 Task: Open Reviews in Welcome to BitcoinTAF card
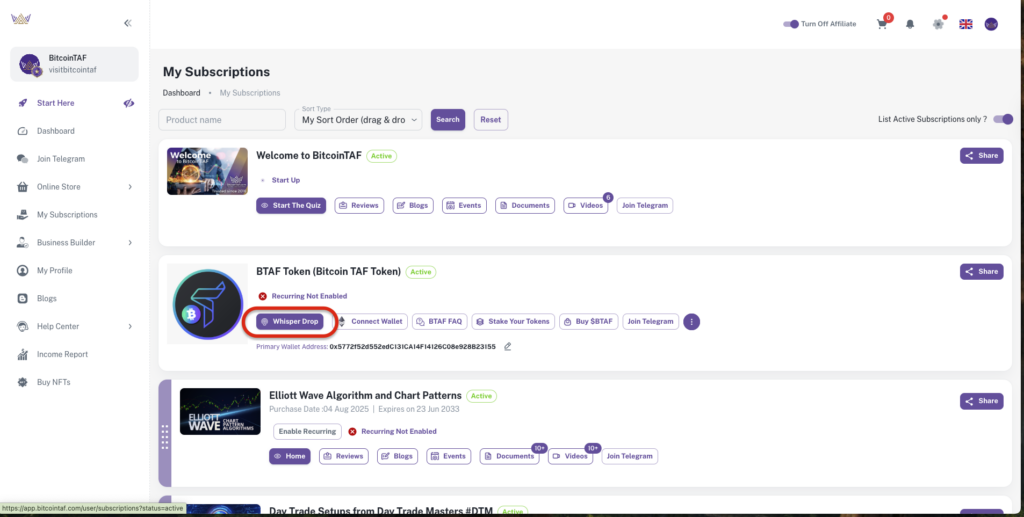(359, 206)
